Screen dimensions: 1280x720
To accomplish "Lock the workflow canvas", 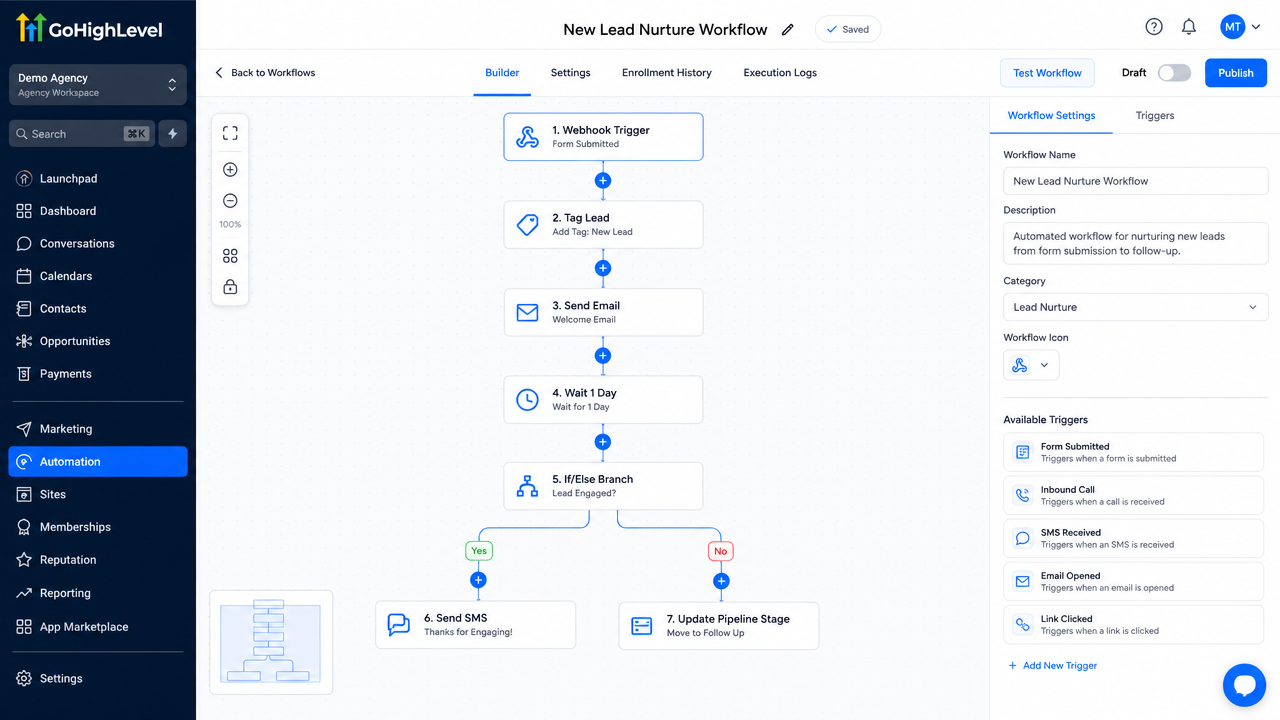I will (x=230, y=287).
